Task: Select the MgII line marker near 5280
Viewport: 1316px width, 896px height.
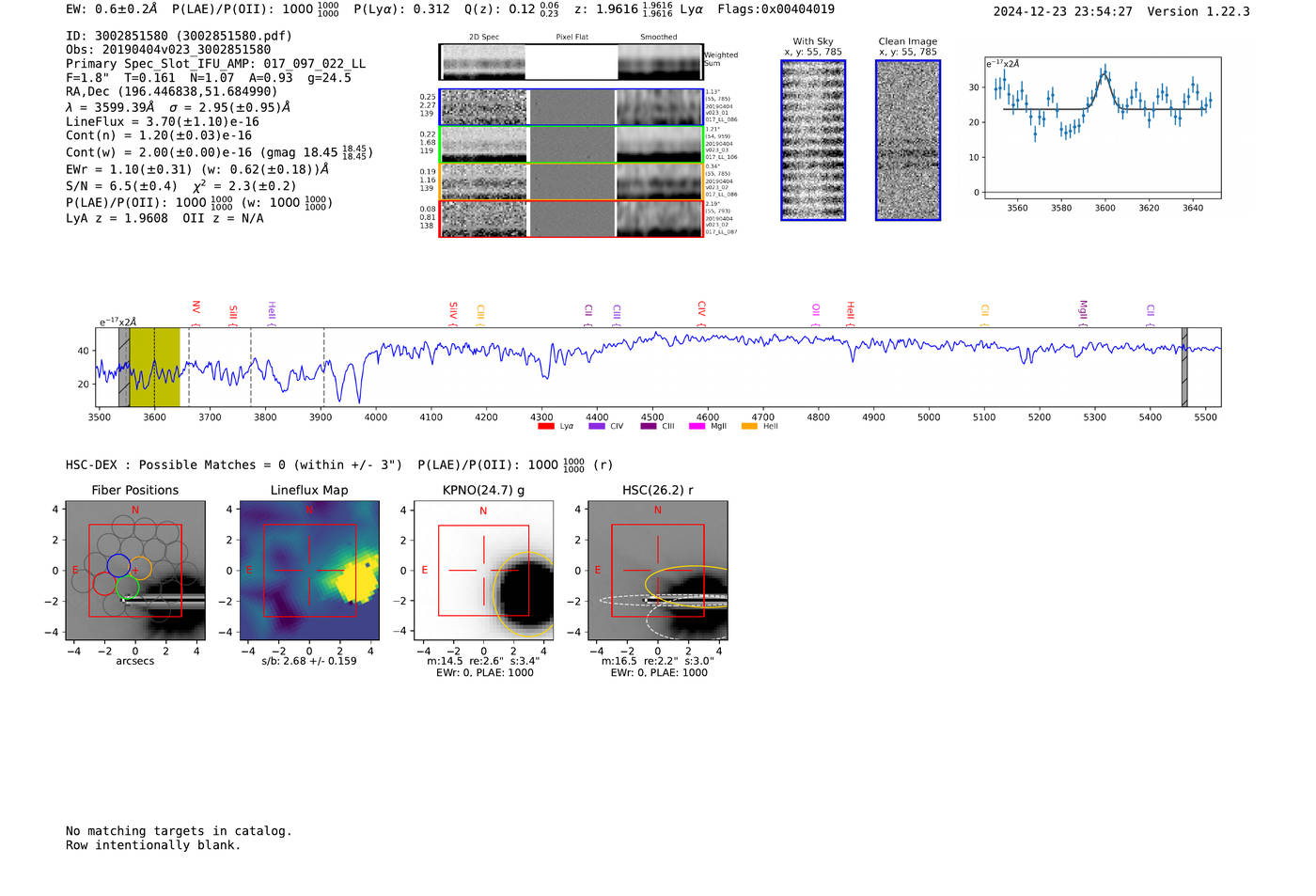Action: click(1083, 311)
